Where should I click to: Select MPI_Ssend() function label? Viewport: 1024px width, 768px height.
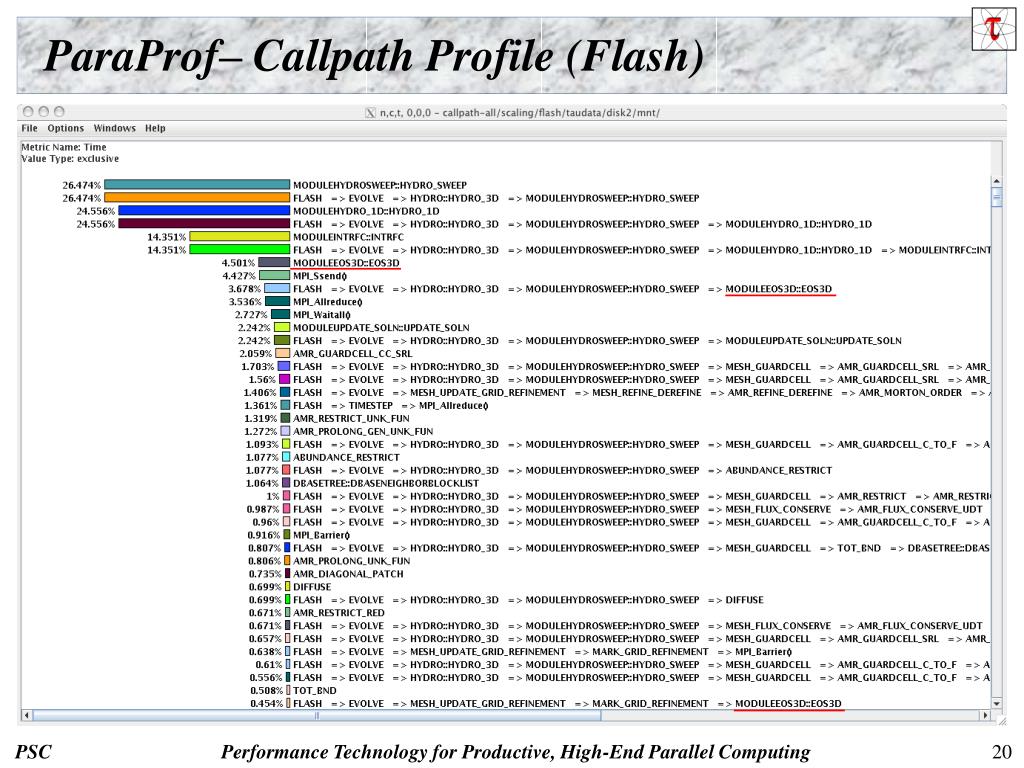(x=319, y=276)
